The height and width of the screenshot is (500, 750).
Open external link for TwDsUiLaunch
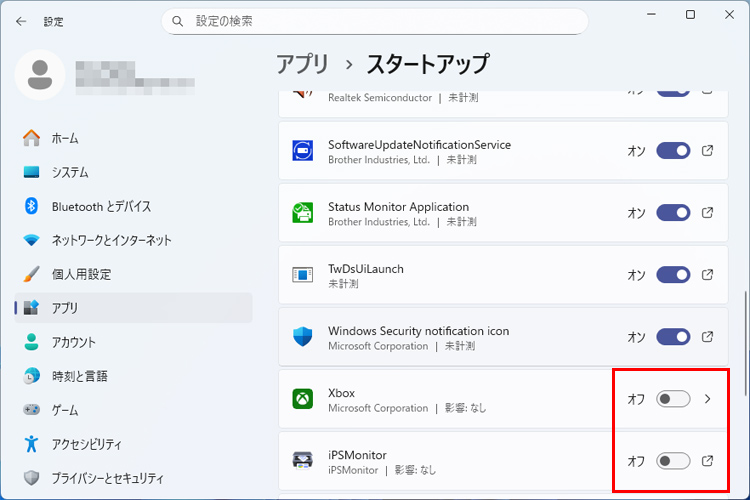click(707, 275)
